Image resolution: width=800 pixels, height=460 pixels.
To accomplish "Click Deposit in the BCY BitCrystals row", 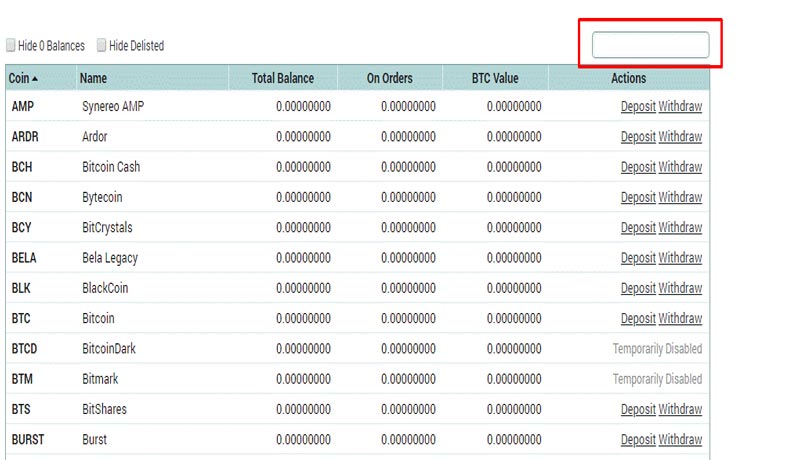I will 638,227.
